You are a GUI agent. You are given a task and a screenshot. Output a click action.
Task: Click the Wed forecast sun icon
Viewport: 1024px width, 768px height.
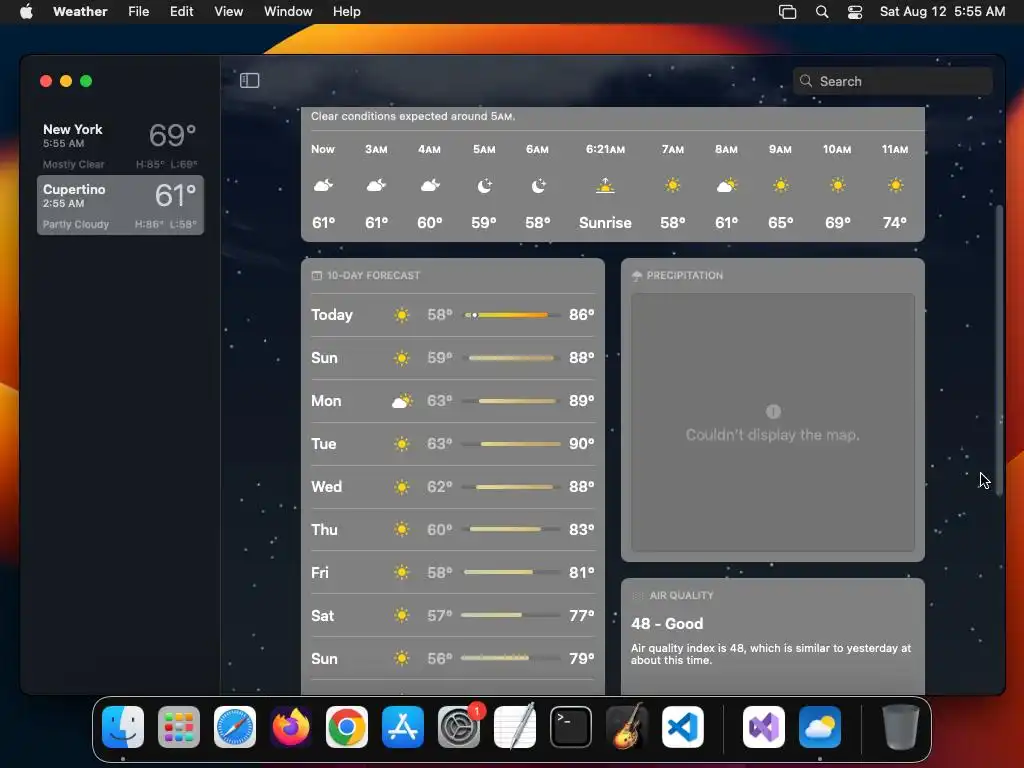(x=402, y=487)
